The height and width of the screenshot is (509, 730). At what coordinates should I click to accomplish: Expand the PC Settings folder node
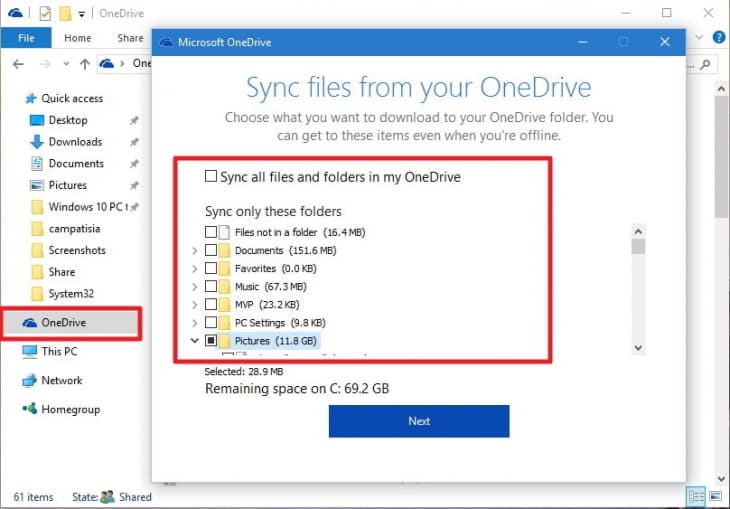click(x=194, y=323)
